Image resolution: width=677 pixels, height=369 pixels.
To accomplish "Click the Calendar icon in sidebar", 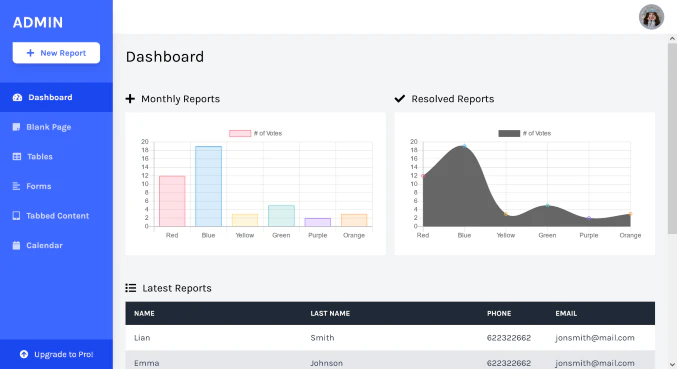I will (x=16, y=245).
